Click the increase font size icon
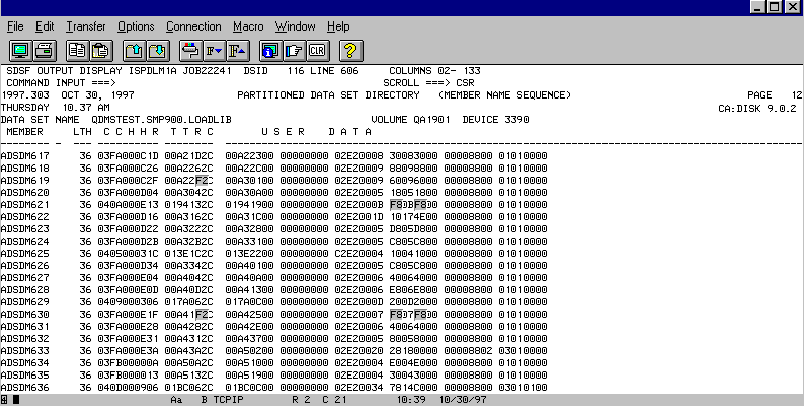Screen dimensions: 804x406 point(238,51)
